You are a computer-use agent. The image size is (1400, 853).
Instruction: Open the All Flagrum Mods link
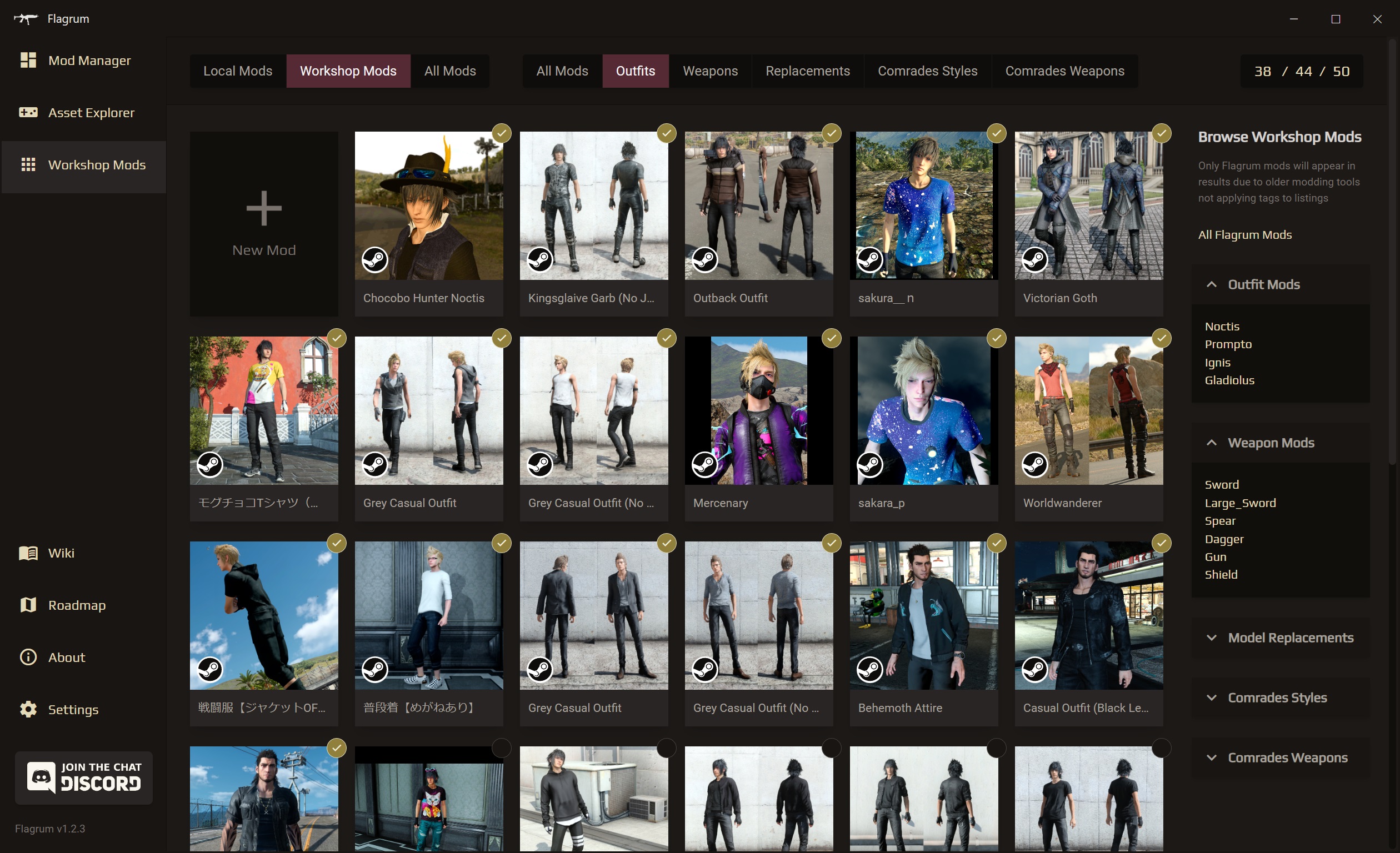click(1244, 234)
